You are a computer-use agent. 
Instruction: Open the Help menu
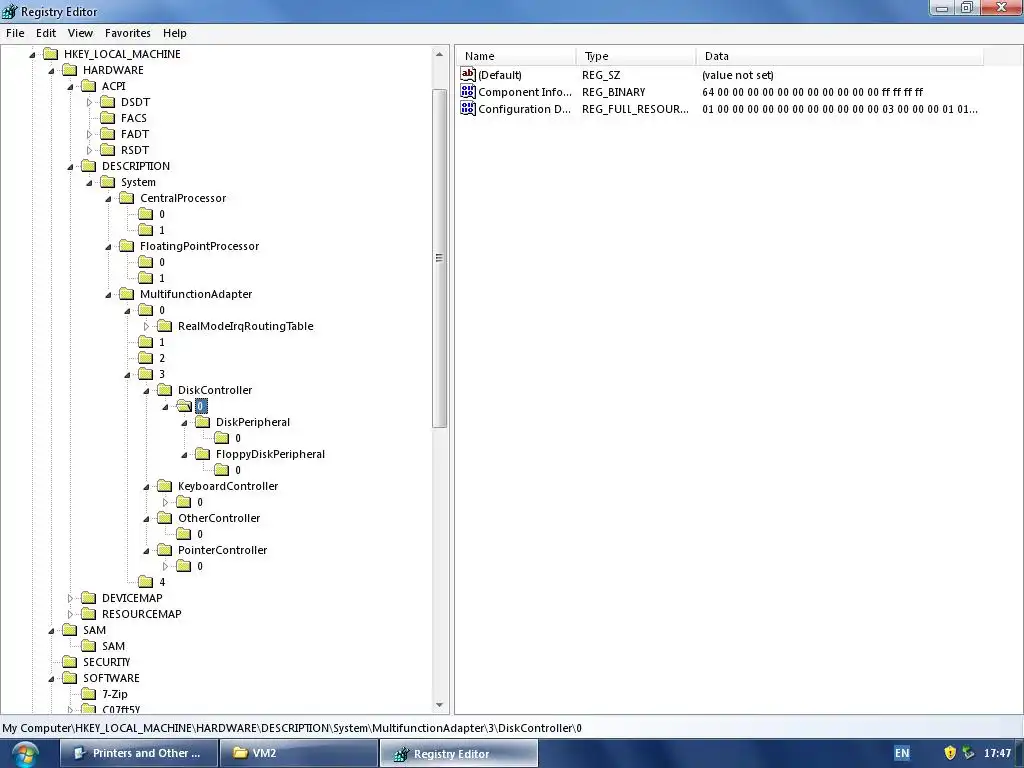point(174,33)
